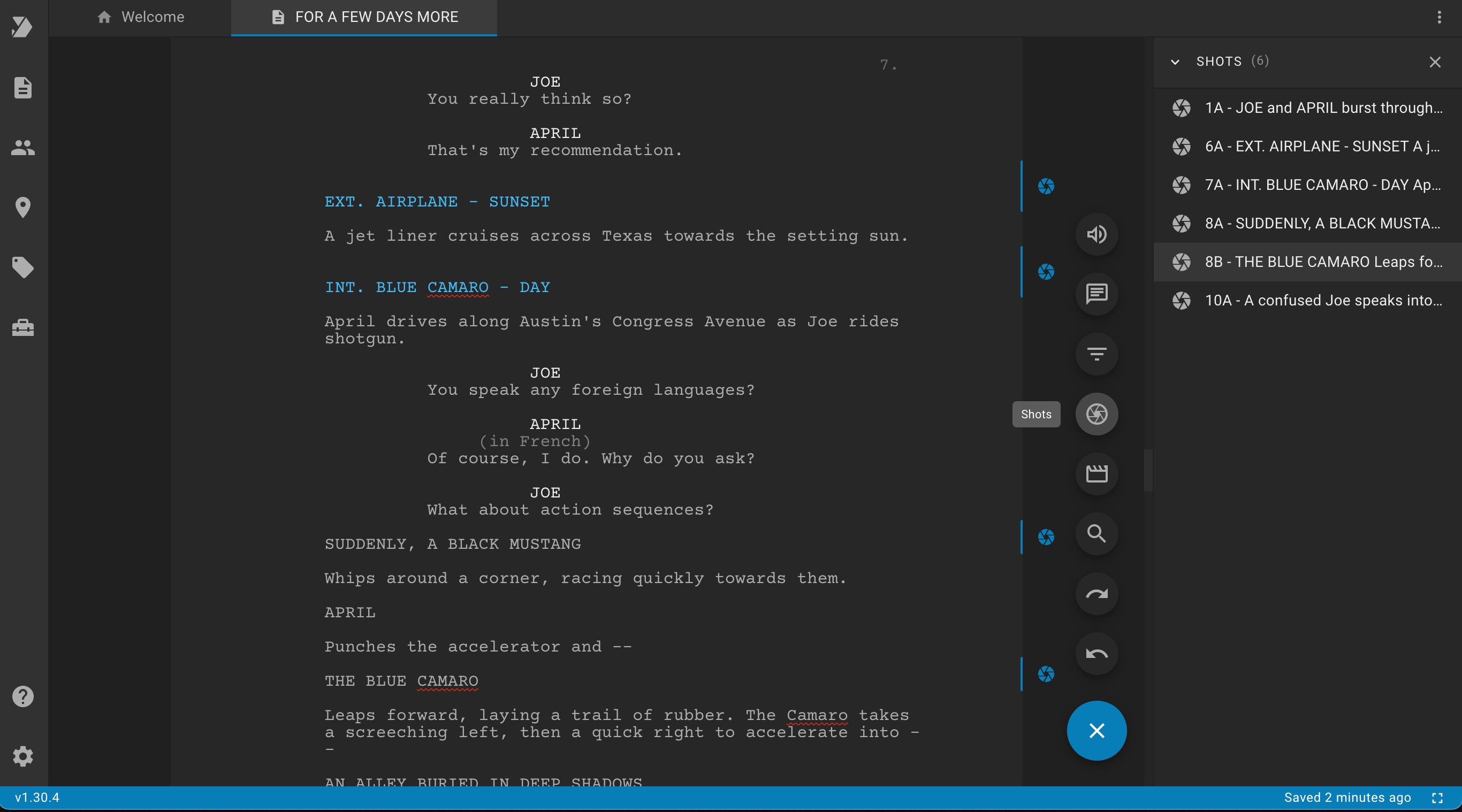The image size is (1462, 812).
Task: Open the Documents sidebar icon
Action: 22,87
